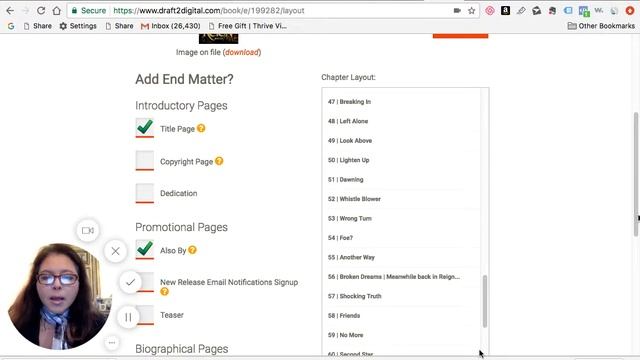Open recorder more options ellipsis
The width and height of the screenshot is (640, 360).
coord(112,342)
